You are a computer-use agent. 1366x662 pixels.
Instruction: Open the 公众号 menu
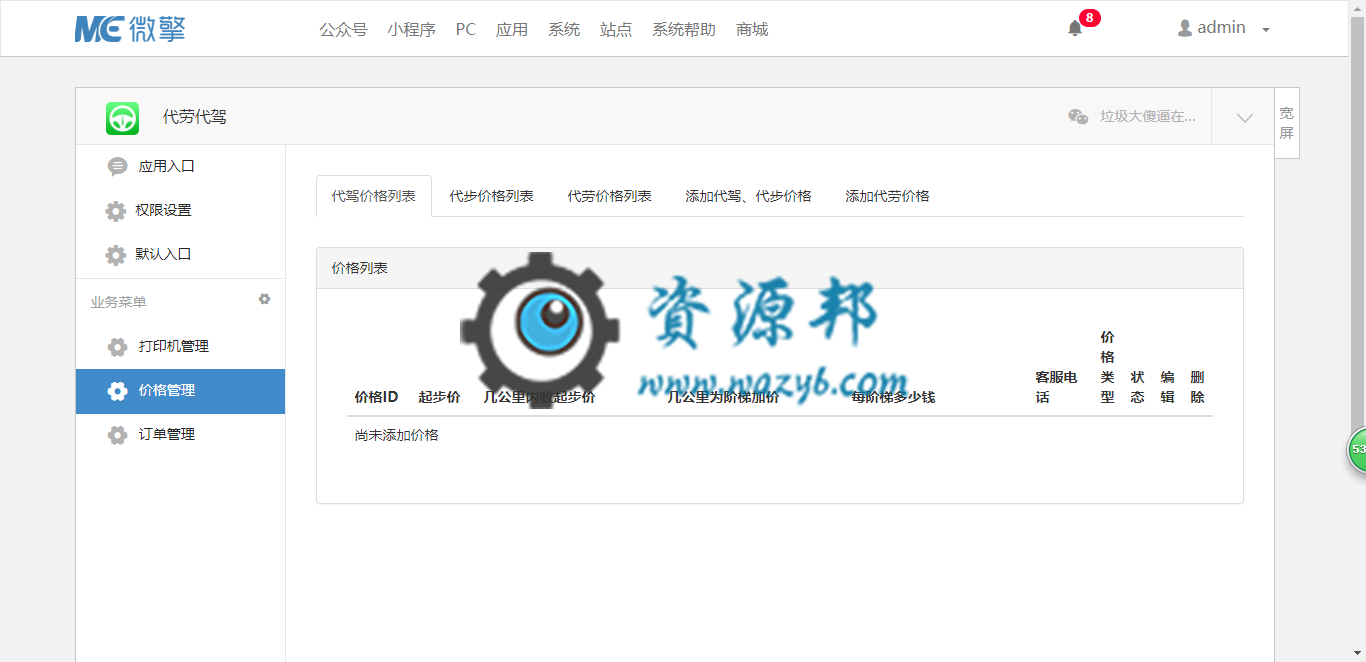343,29
